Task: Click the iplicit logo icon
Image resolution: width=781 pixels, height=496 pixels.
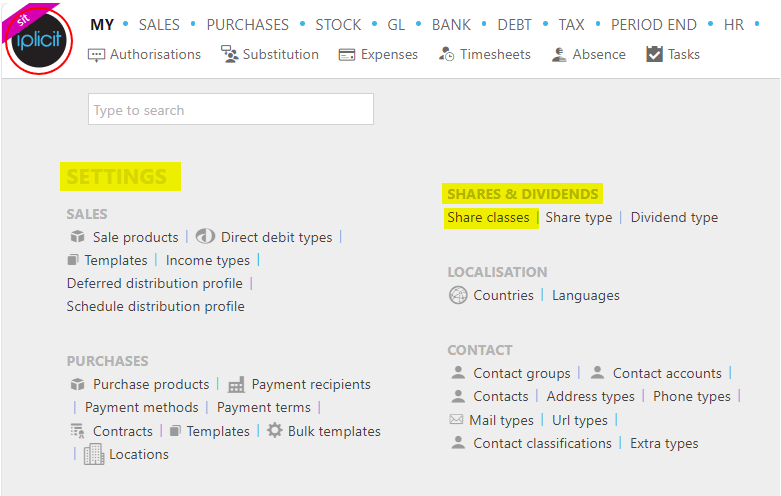Action: (x=38, y=40)
